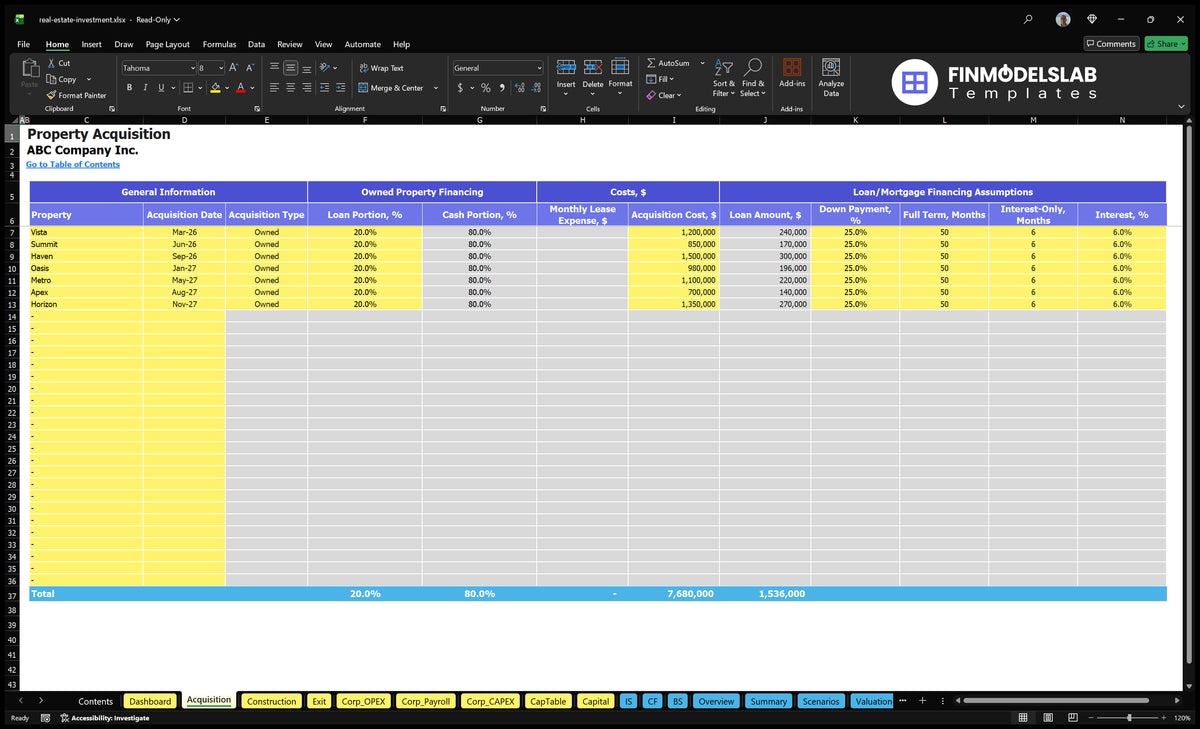The width and height of the screenshot is (1200, 729).
Task: Open Sort & Filter
Action: pos(724,78)
